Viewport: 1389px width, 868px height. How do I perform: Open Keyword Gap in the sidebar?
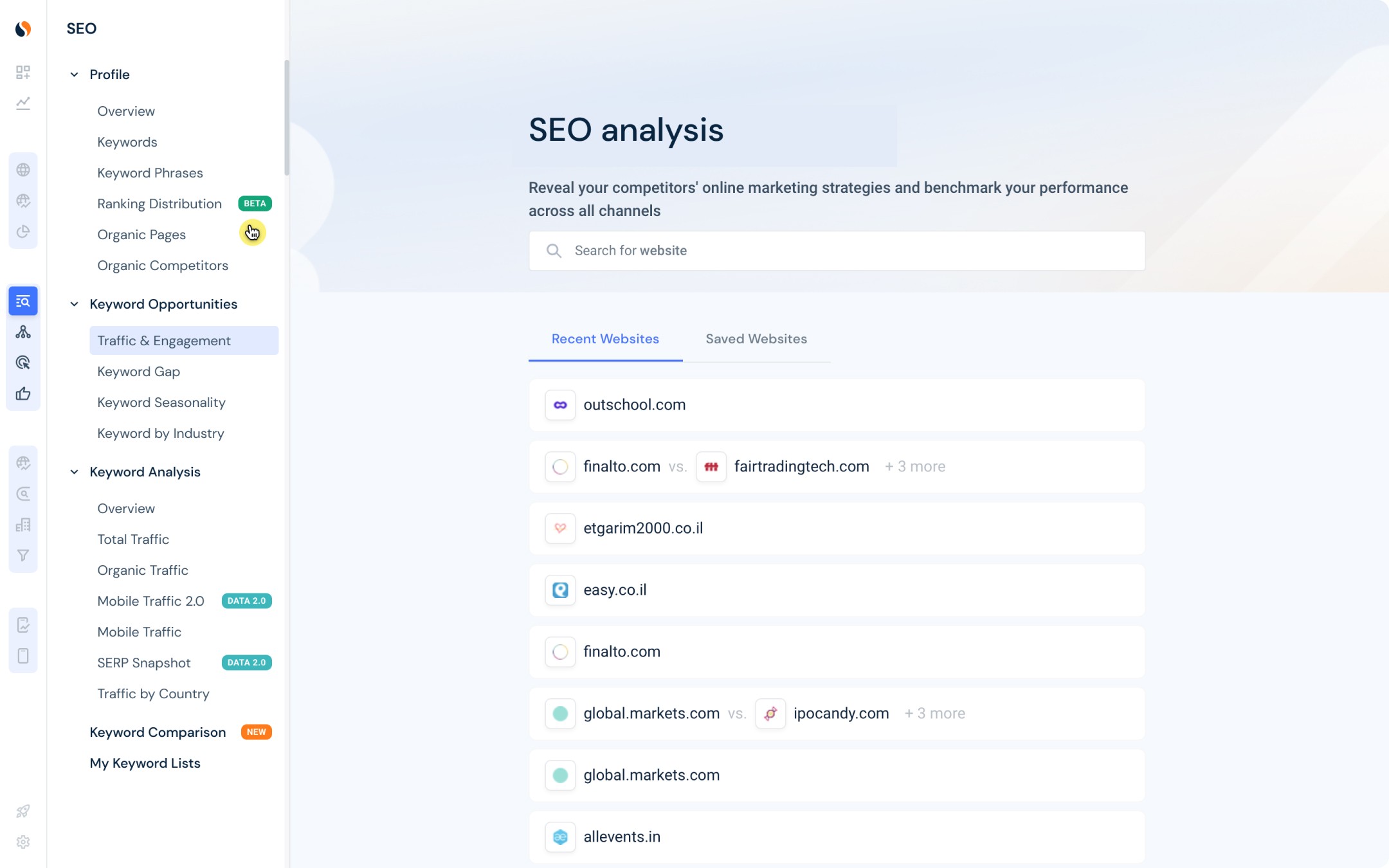coord(139,372)
